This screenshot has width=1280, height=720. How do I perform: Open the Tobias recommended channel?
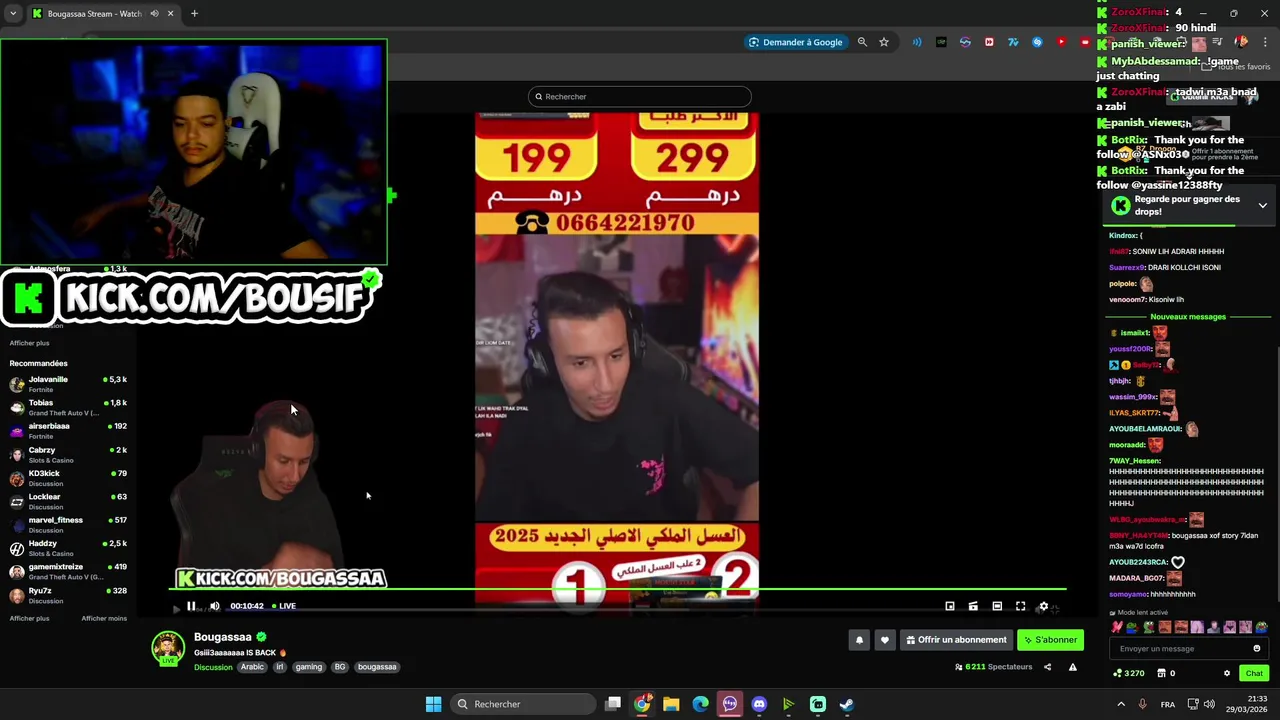tap(68, 407)
